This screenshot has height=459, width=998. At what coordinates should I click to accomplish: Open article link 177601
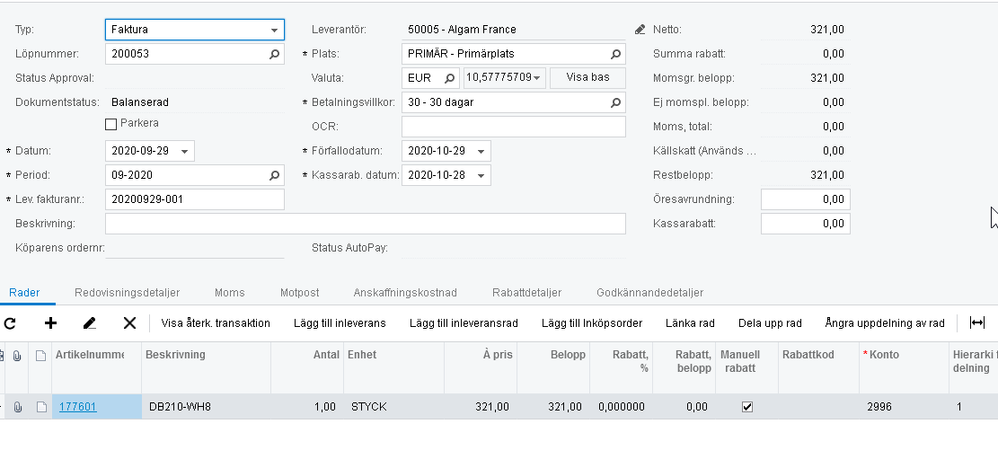pyautogui.click(x=78, y=407)
